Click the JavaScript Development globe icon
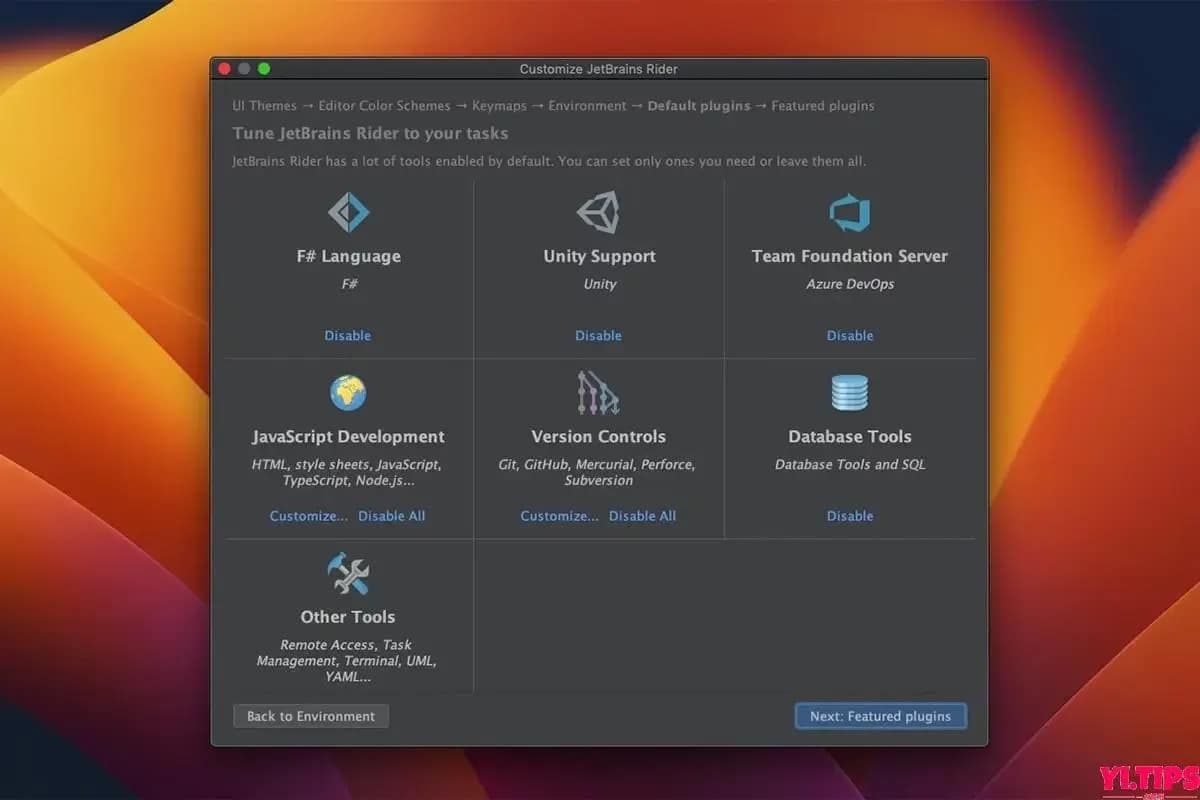This screenshot has height=800, width=1200. coord(348,393)
